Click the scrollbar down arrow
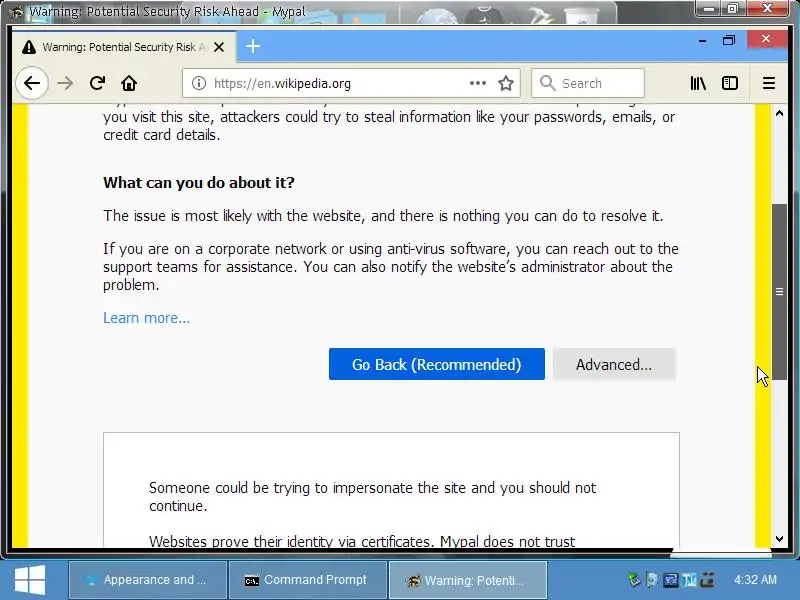Screen dimensions: 800x600 tap(779, 539)
